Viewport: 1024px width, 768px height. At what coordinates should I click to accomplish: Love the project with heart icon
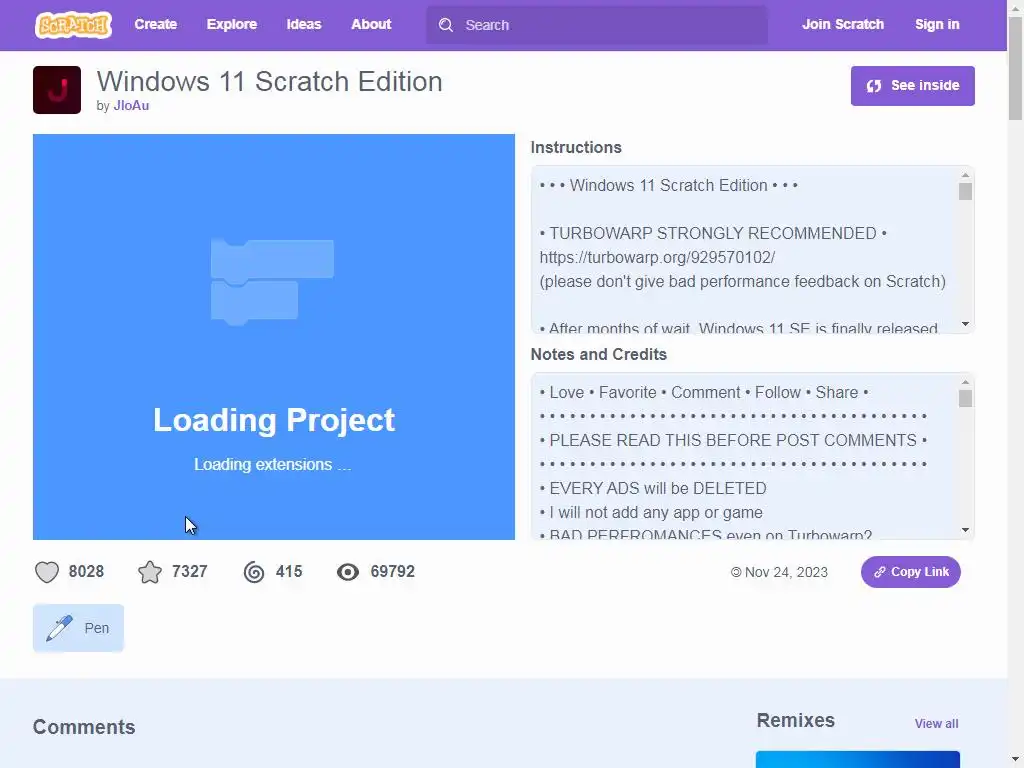tap(46, 572)
